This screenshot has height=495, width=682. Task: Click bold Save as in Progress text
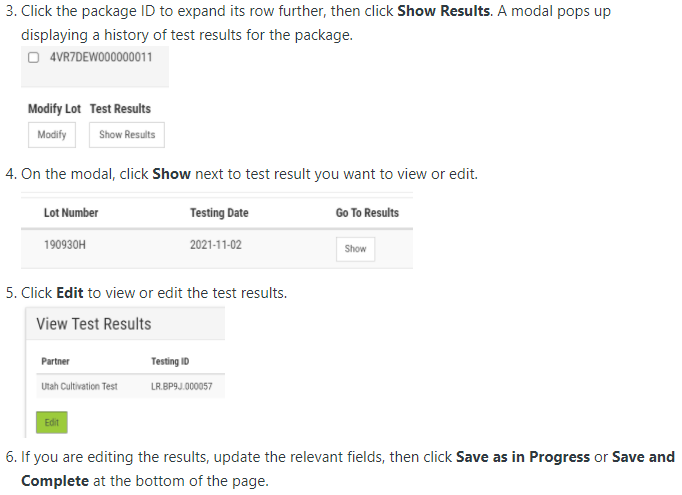point(523,457)
